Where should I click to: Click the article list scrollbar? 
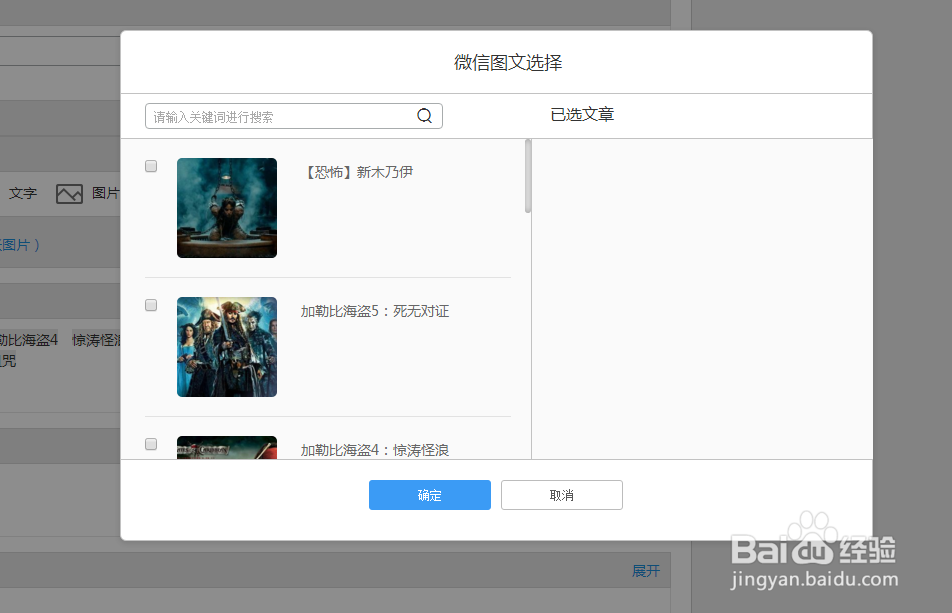click(x=528, y=177)
